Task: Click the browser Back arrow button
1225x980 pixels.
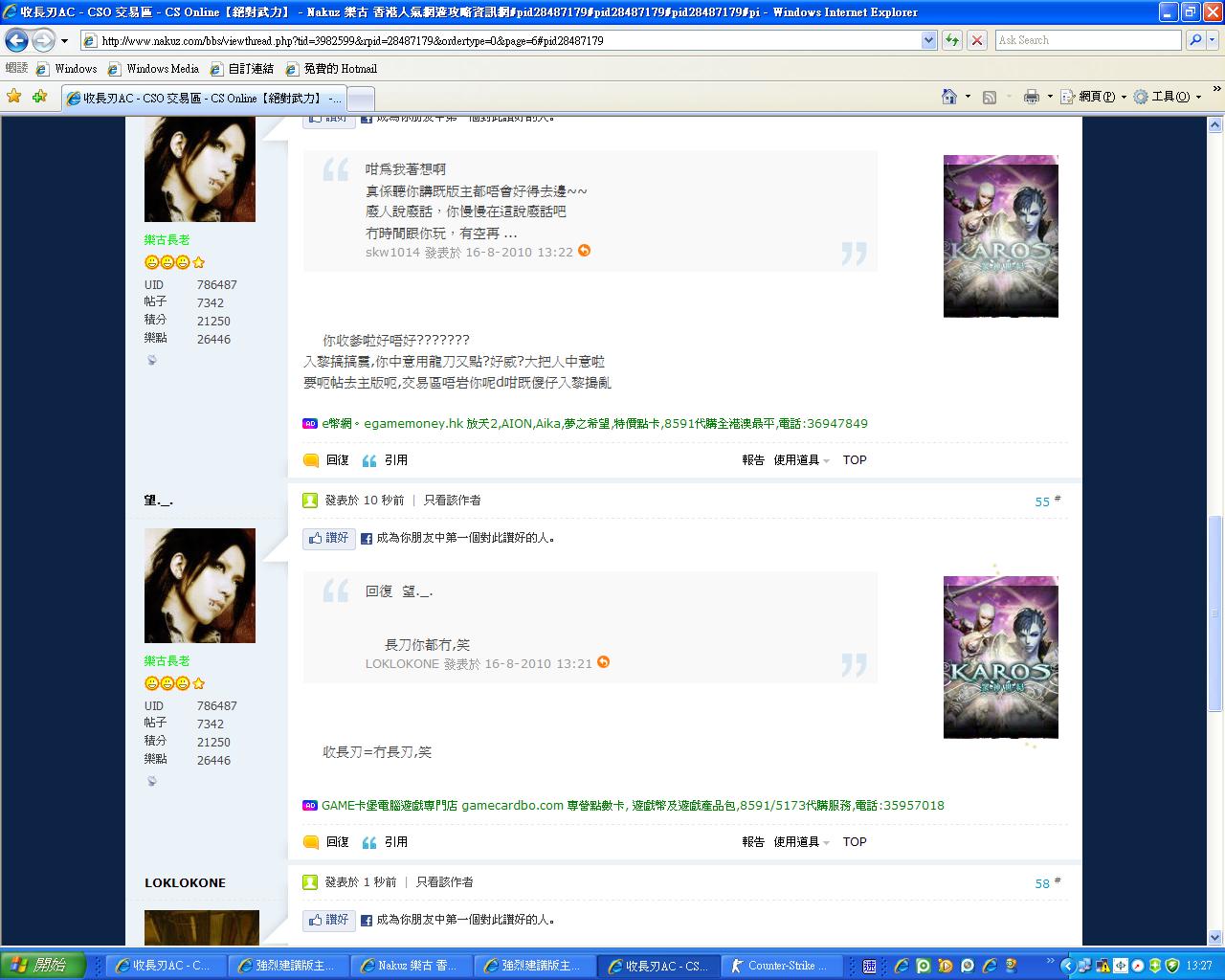Action: point(16,40)
